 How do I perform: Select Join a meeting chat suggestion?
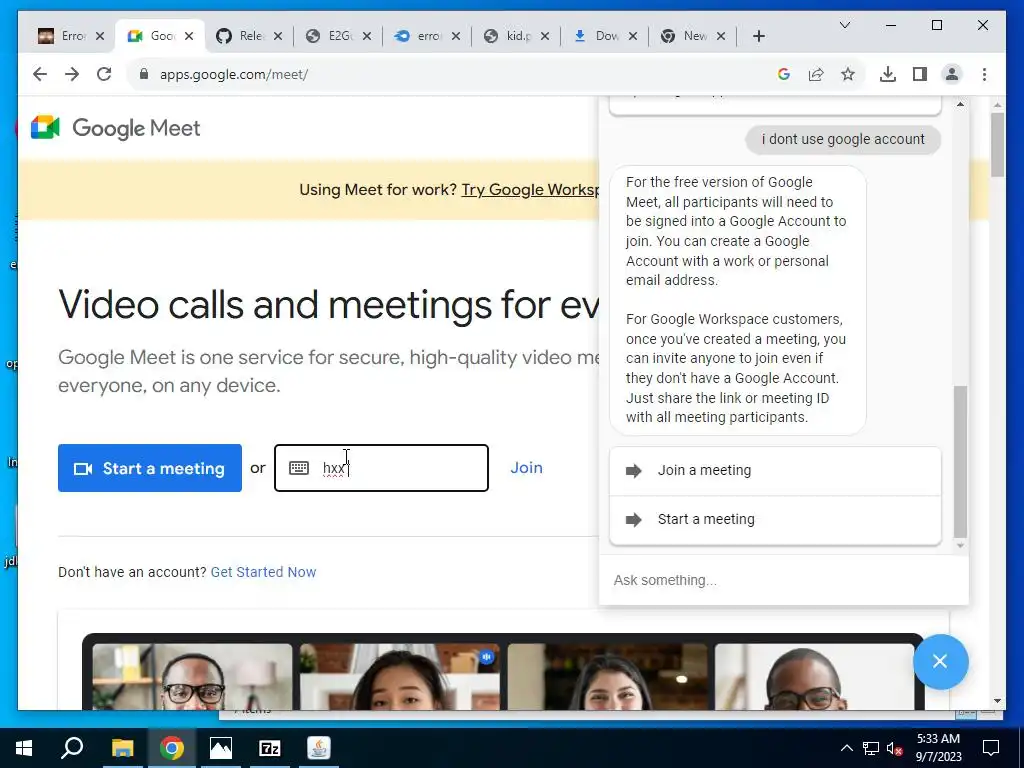(775, 471)
